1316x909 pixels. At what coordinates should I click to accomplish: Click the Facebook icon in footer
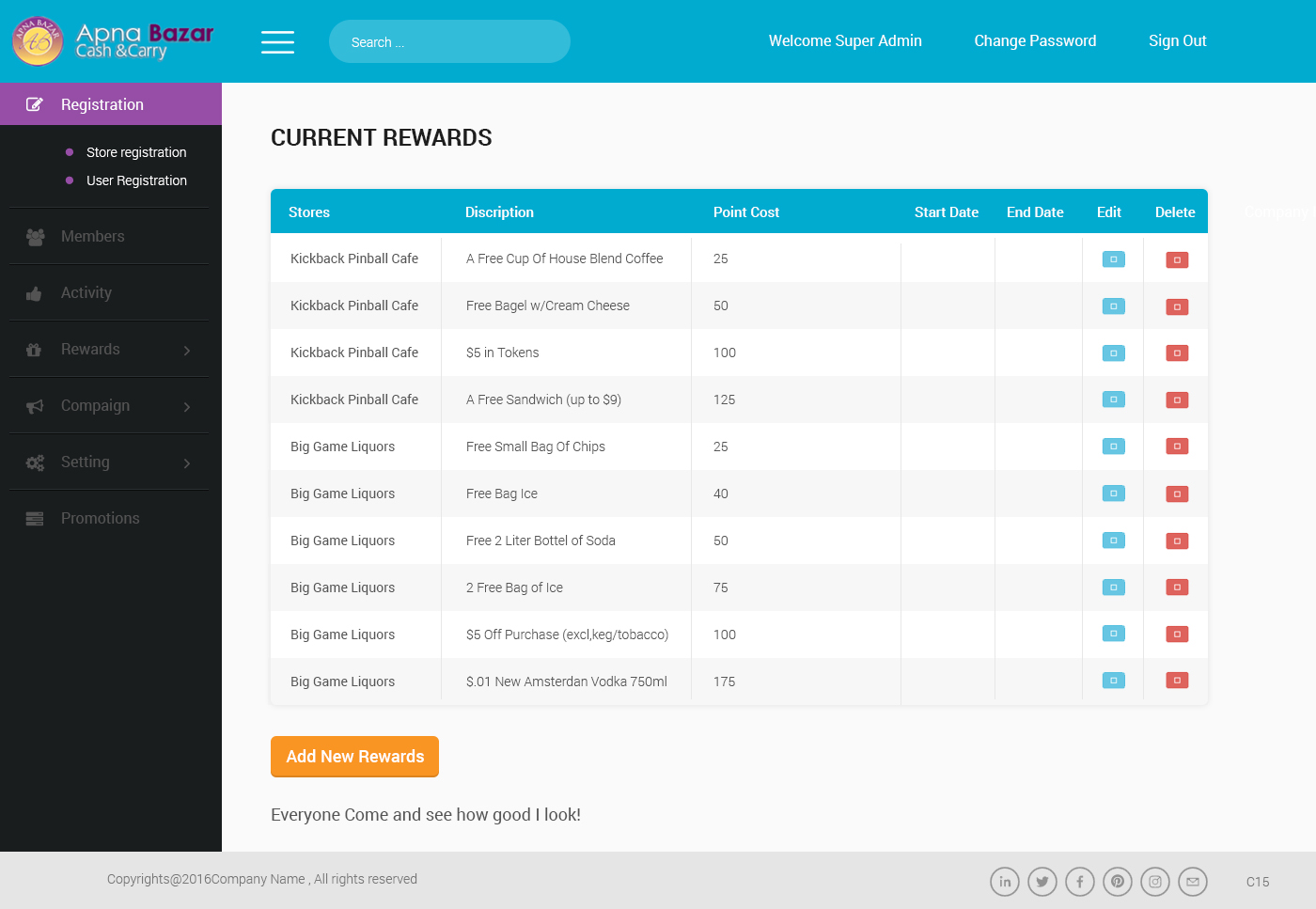pyautogui.click(x=1080, y=882)
